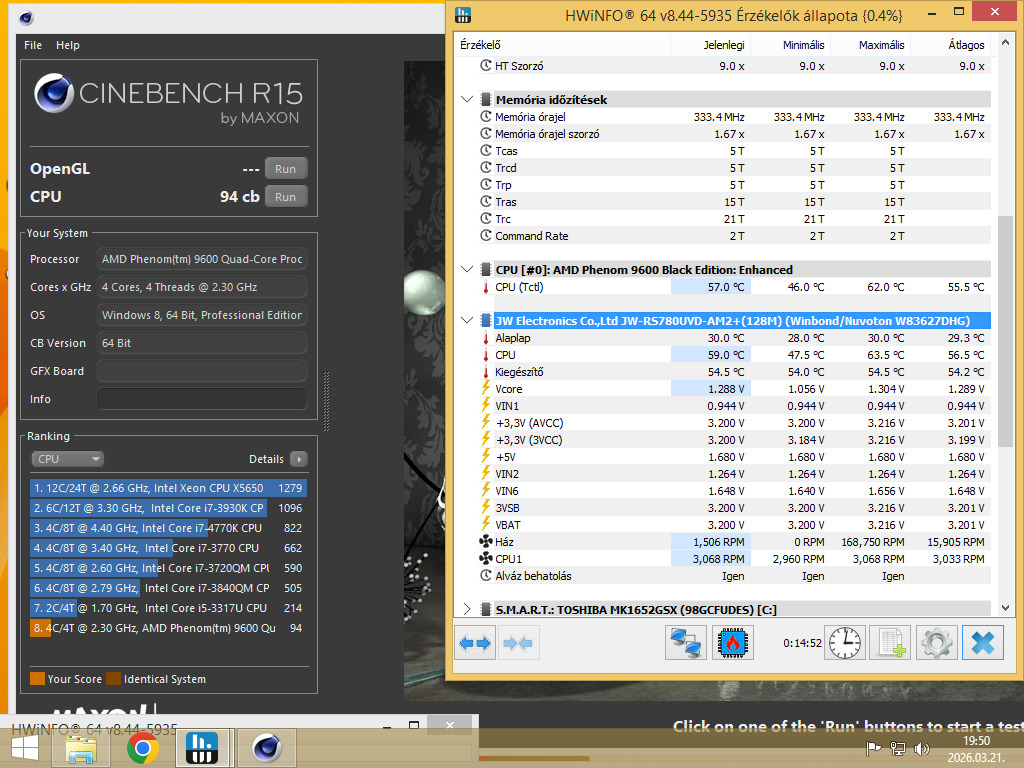1024x768 pixels.
Task: Click the Érzékelő column header
Action: click(x=562, y=45)
